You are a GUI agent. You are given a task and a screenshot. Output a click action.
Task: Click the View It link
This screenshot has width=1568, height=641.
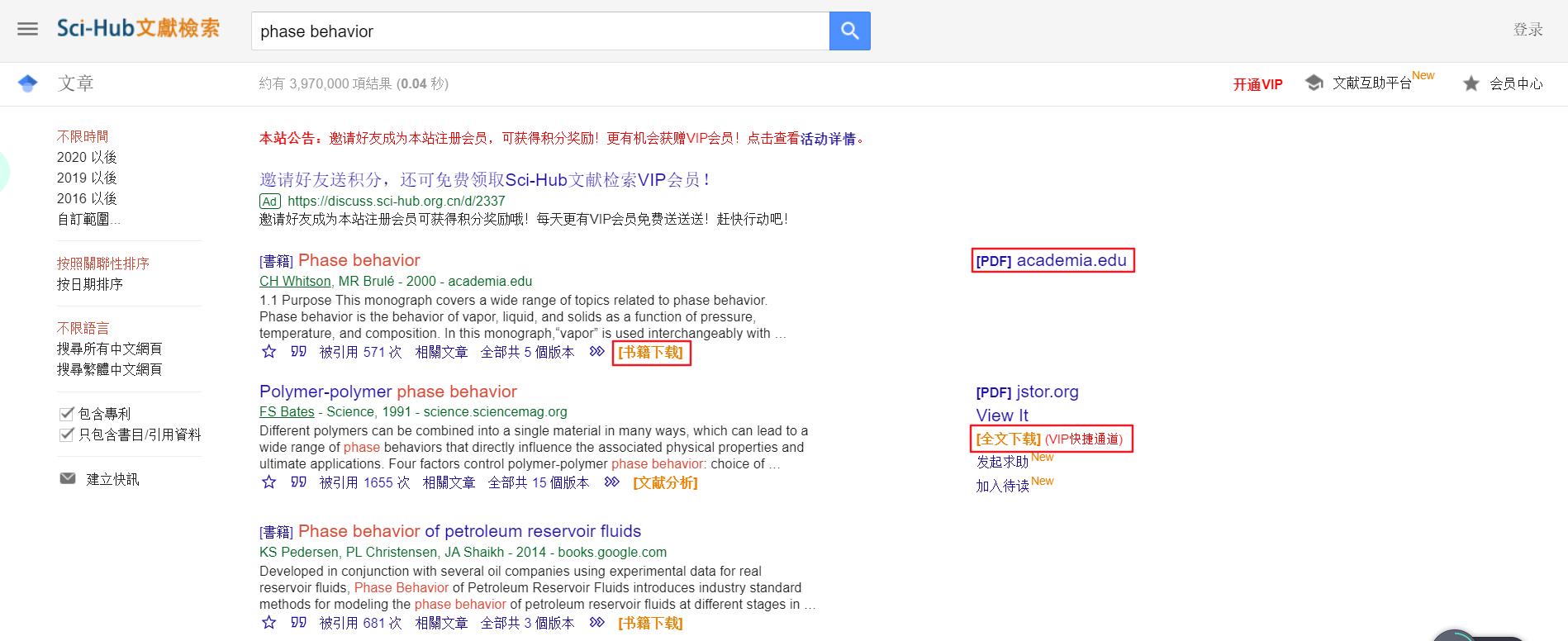click(x=1002, y=415)
